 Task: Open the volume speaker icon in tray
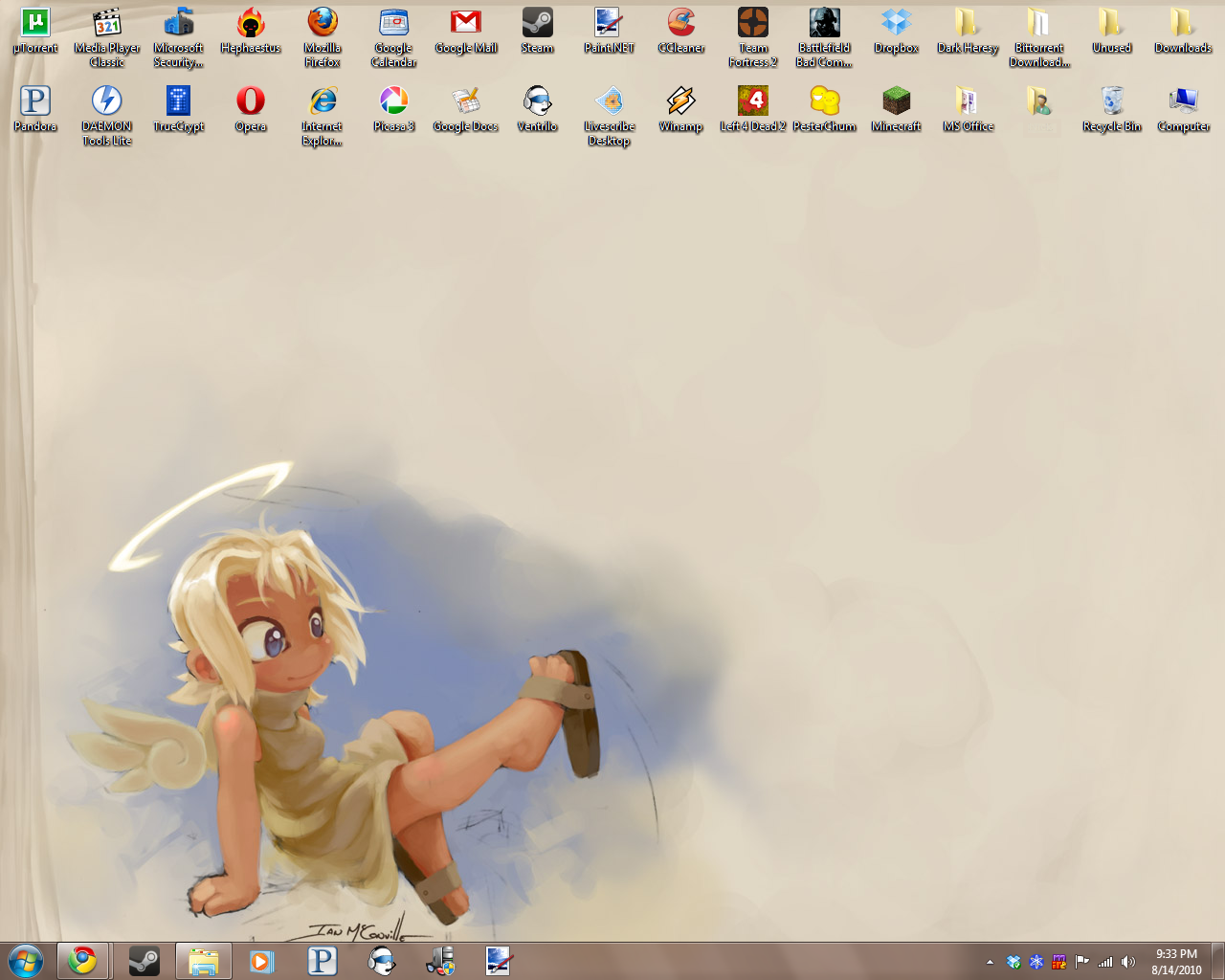1128,962
